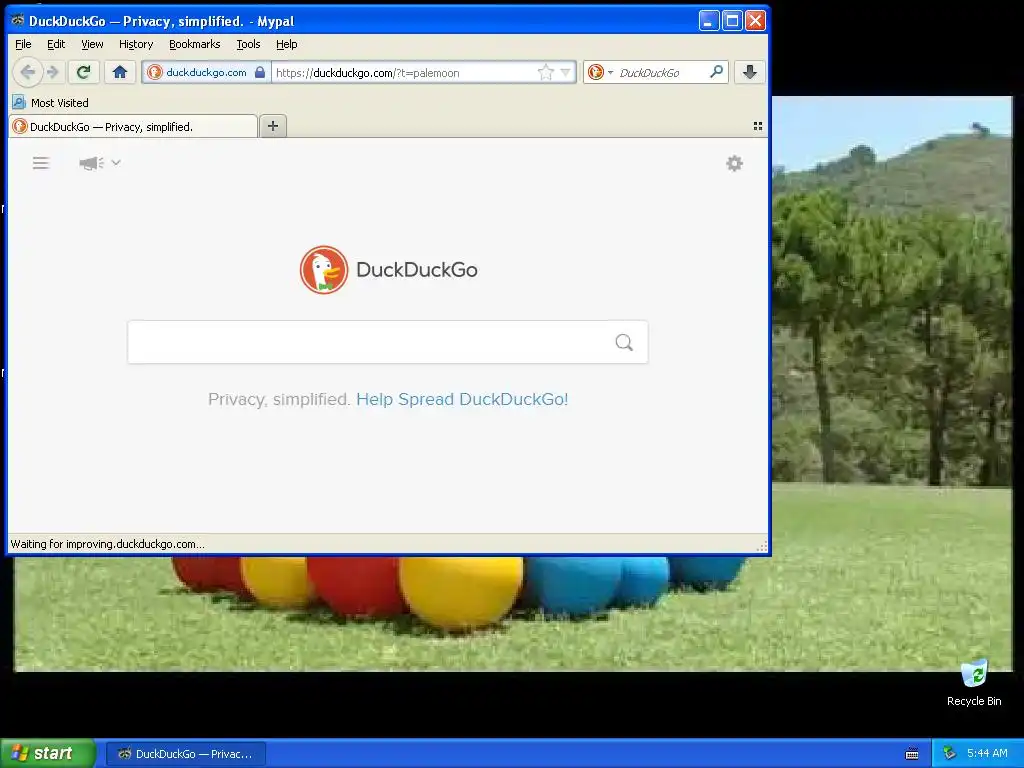Open the Help menu
1024x768 pixels.
(287, 44)
